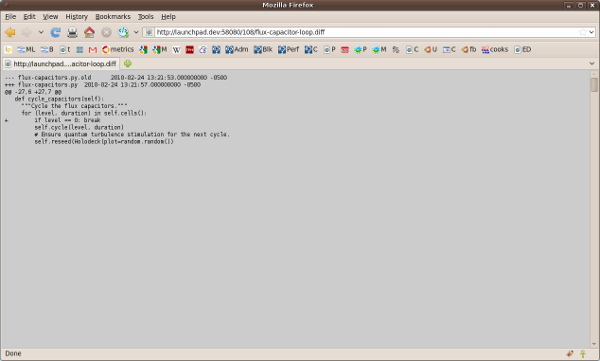Screen dimensions: 600x361
Task: Open the dropdown next to the globe code icon
Action: tap(136, 33)
